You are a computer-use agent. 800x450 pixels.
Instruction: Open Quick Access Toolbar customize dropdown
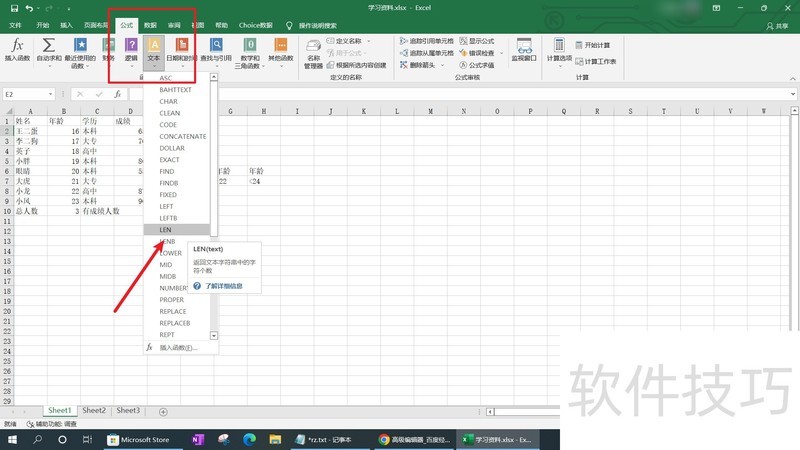click(68, 8)
